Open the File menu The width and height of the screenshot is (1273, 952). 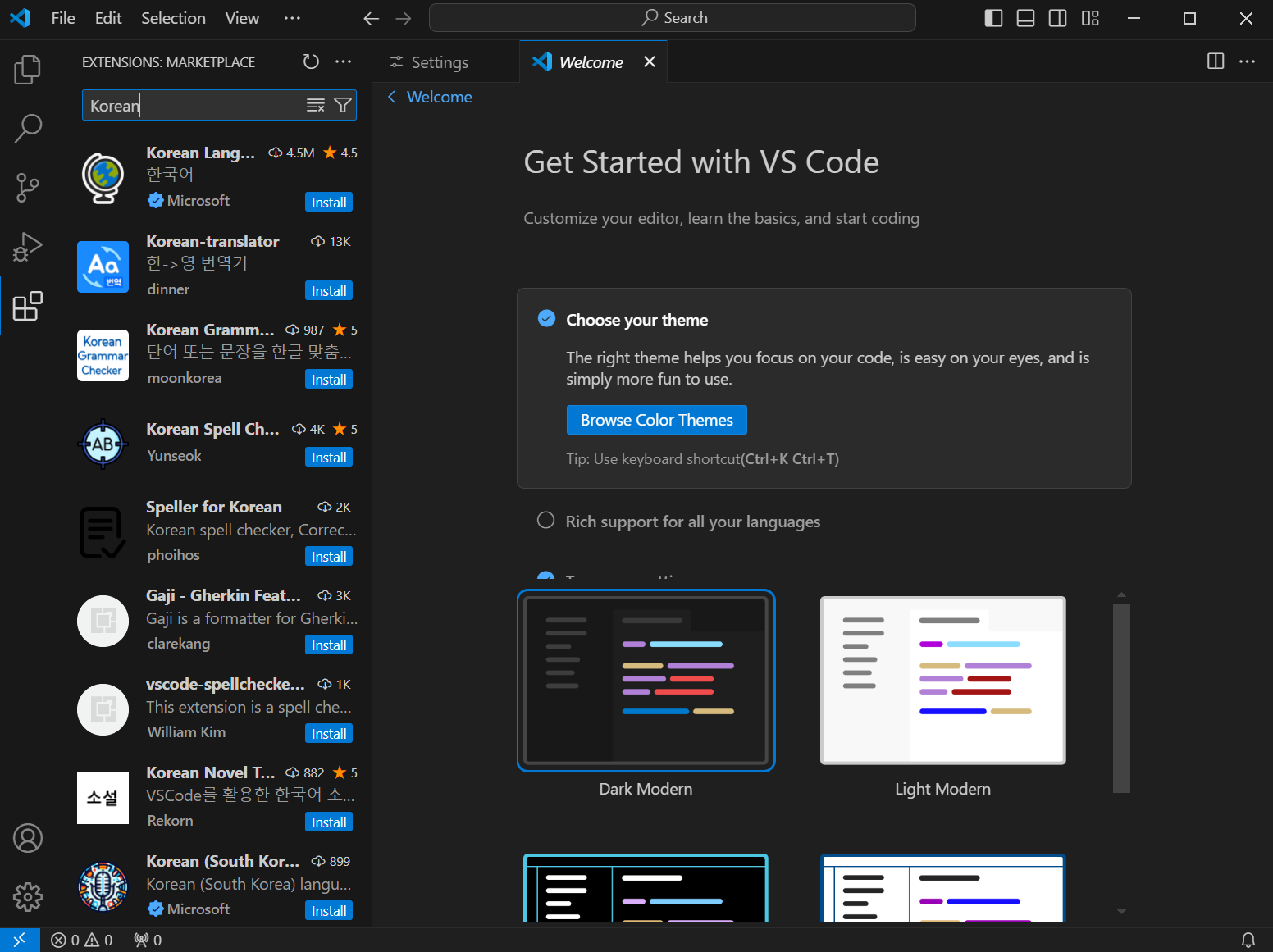63,18
